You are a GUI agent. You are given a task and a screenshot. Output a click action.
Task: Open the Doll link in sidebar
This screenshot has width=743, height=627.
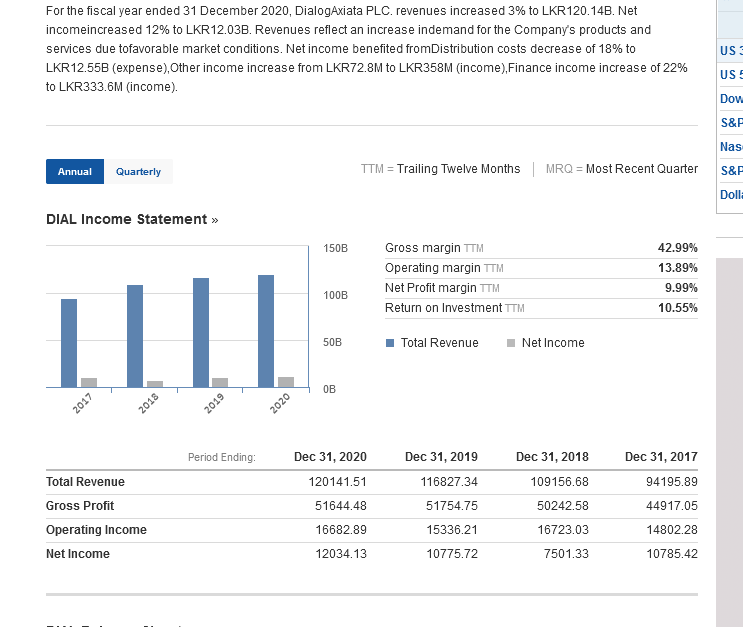tap(731, 195)
